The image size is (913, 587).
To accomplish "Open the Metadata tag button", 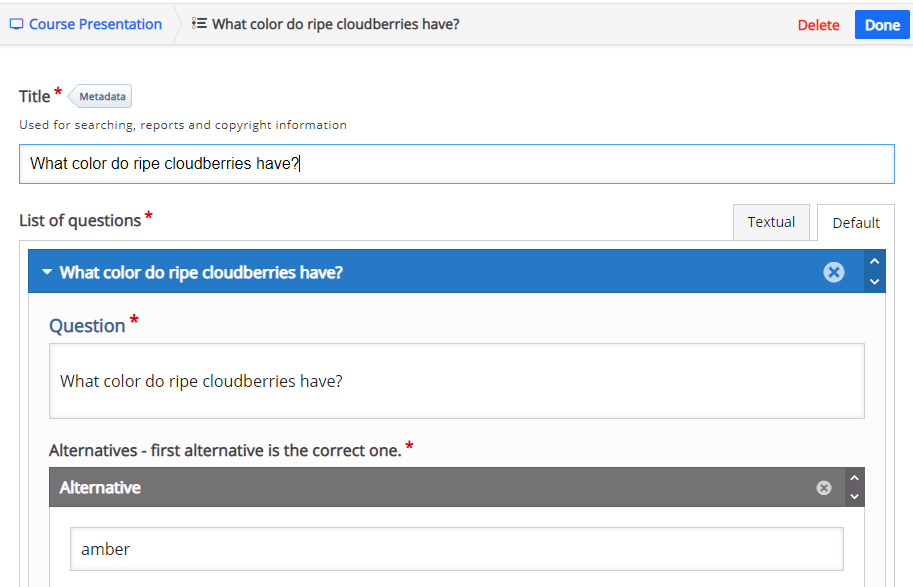I will [100, 96].
